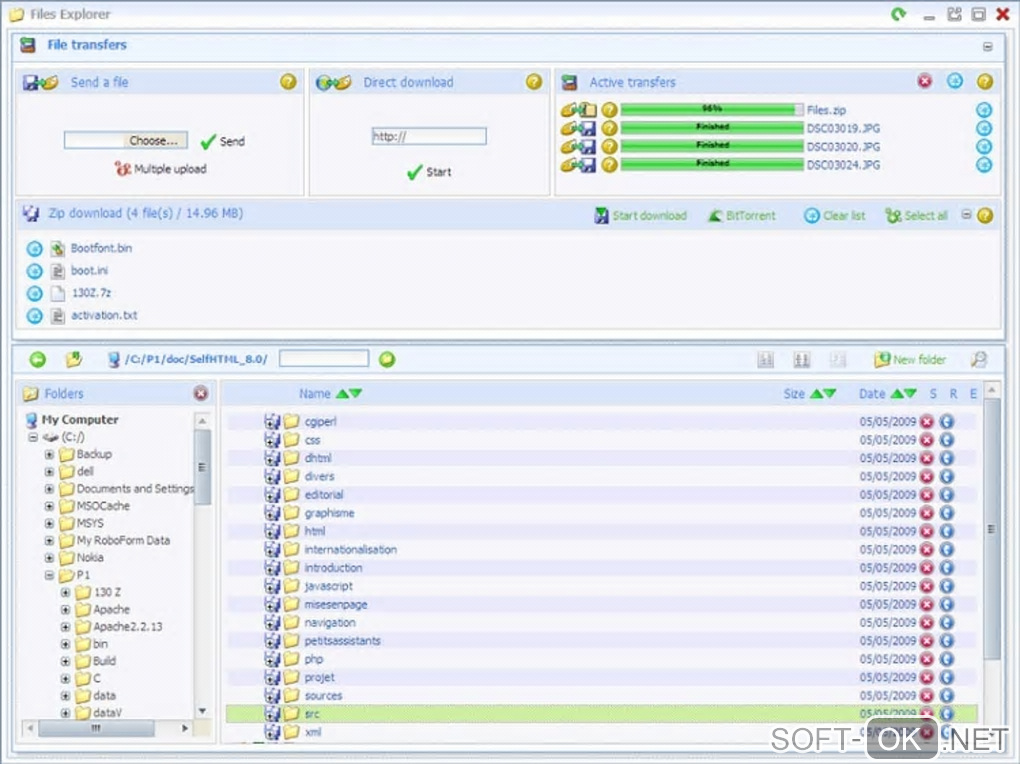Click Start download for the zip
Screen dimensions: 1020x764
641,215
